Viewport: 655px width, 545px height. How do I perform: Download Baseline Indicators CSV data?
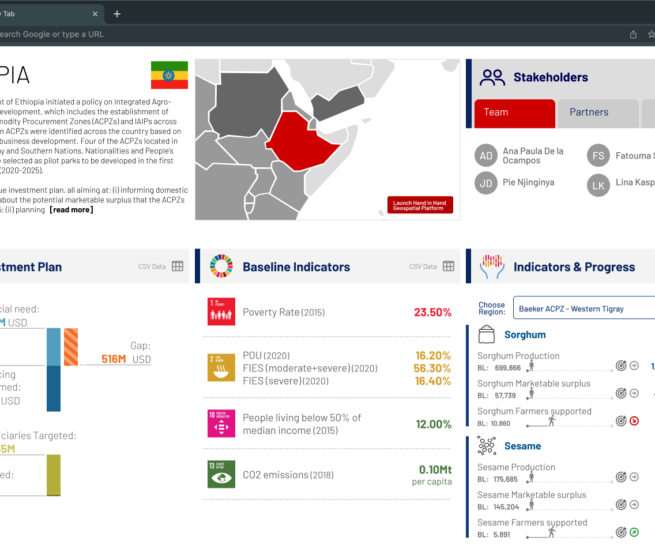pos(448,267)
